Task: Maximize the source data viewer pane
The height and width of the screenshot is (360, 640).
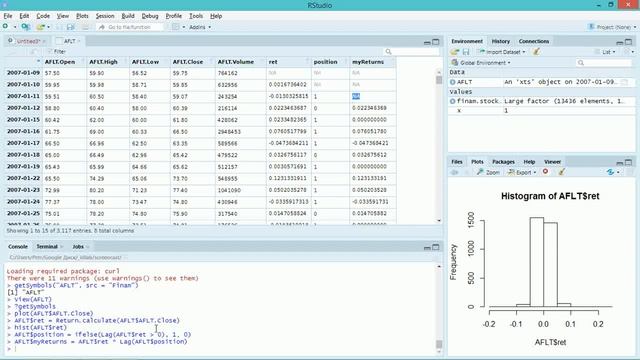Action: (x=436, y=42)
